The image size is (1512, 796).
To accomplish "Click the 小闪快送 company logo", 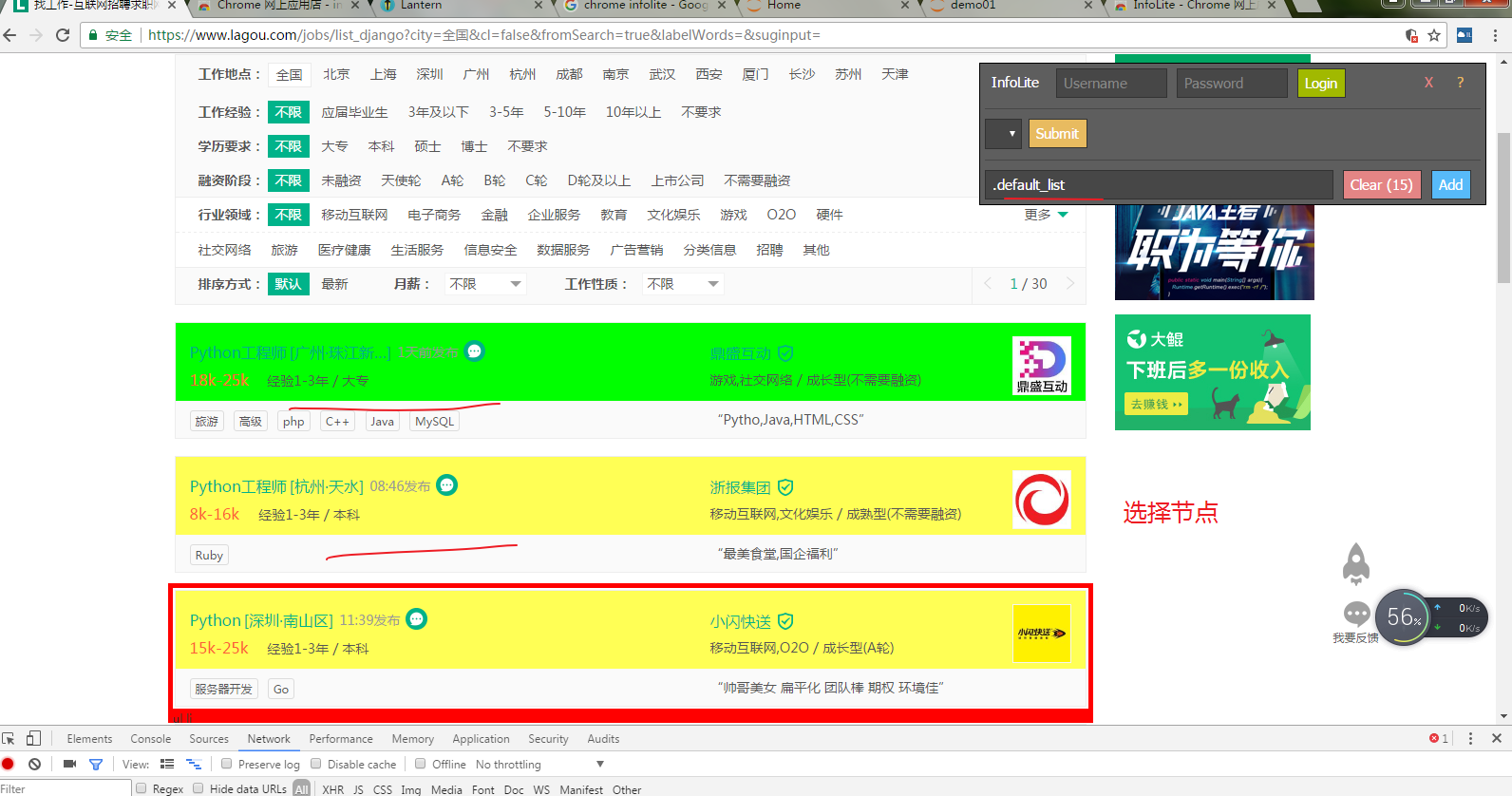I will tap(1042, 634).
